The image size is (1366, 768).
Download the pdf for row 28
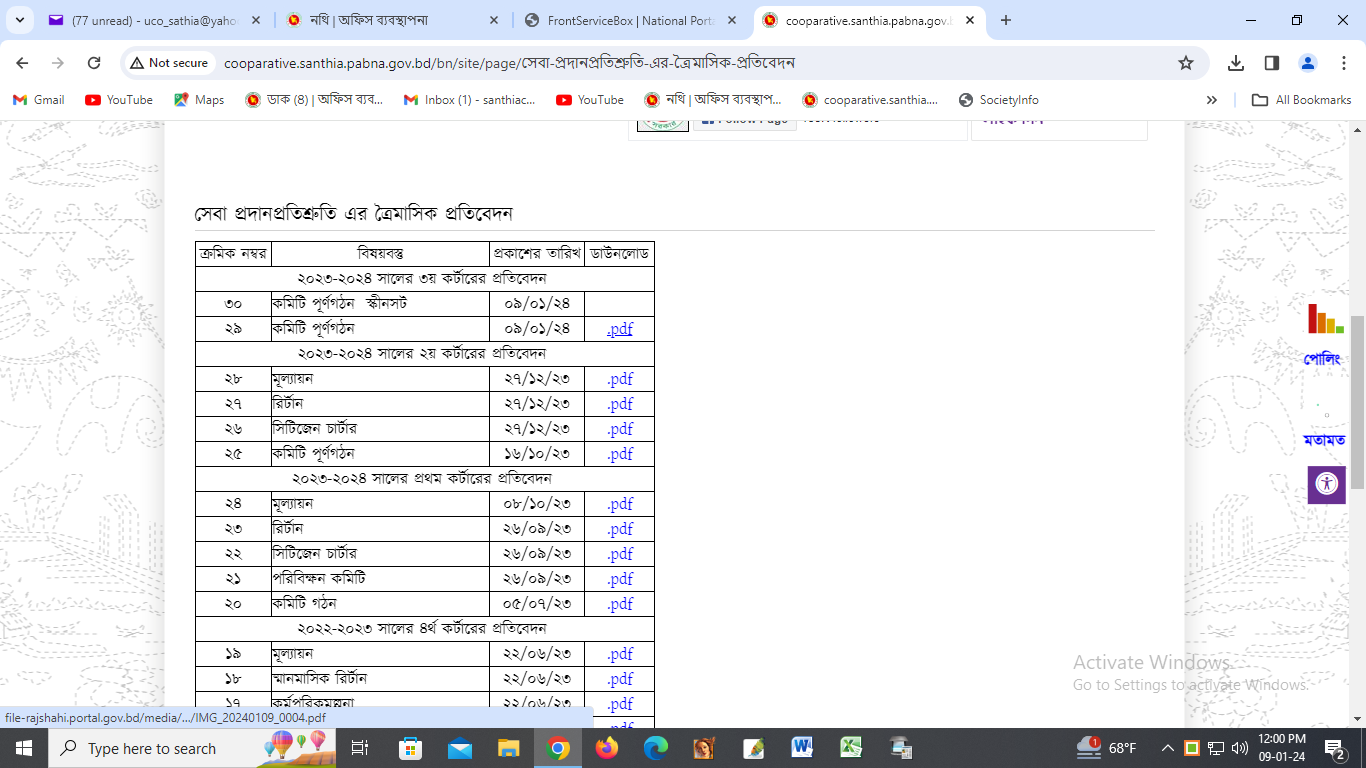point(620,379)
